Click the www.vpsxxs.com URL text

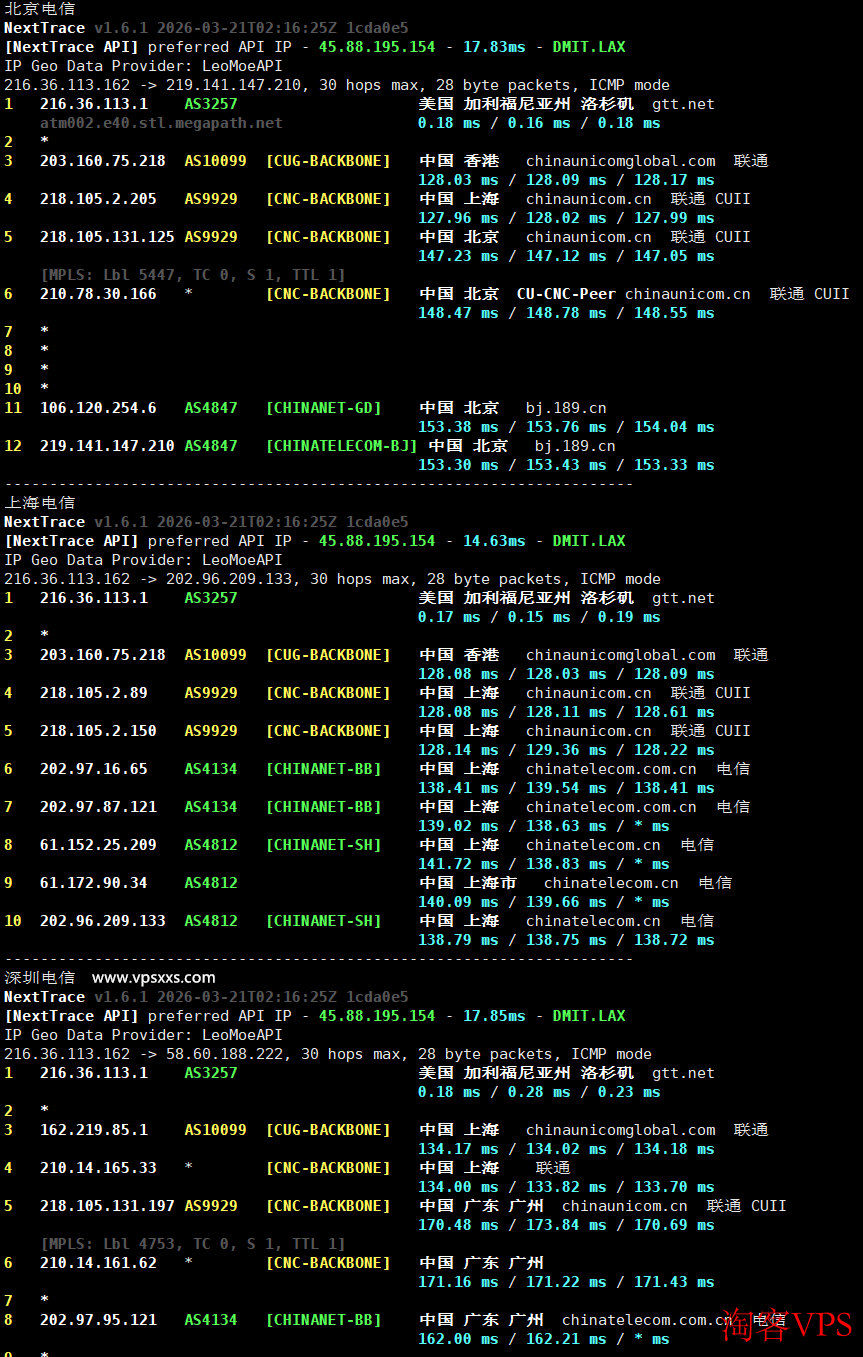click(x=153, y=977)
